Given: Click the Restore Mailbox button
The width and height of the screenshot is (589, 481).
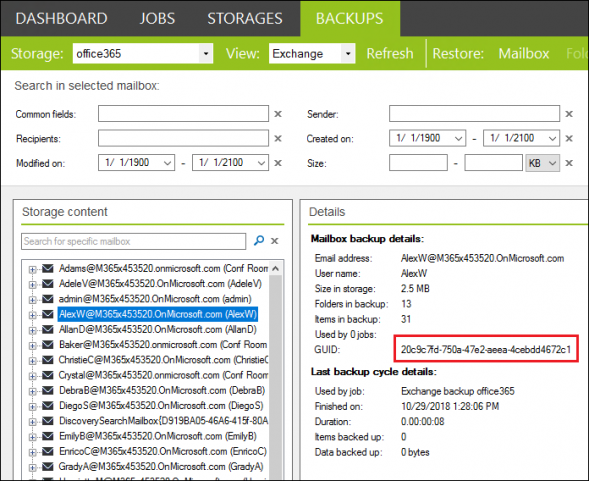Looking at the screenshot, I should 524,53.
